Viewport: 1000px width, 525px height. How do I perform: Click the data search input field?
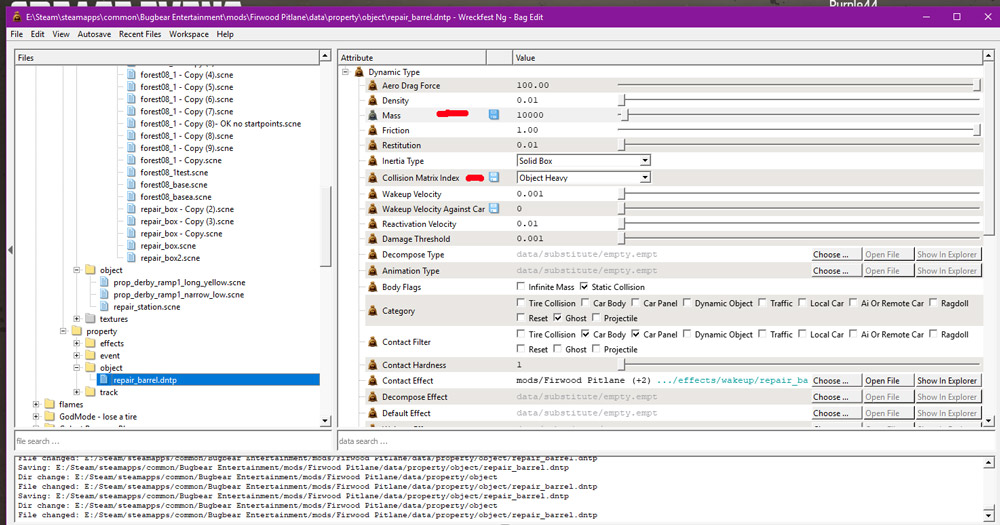[666, 441]
